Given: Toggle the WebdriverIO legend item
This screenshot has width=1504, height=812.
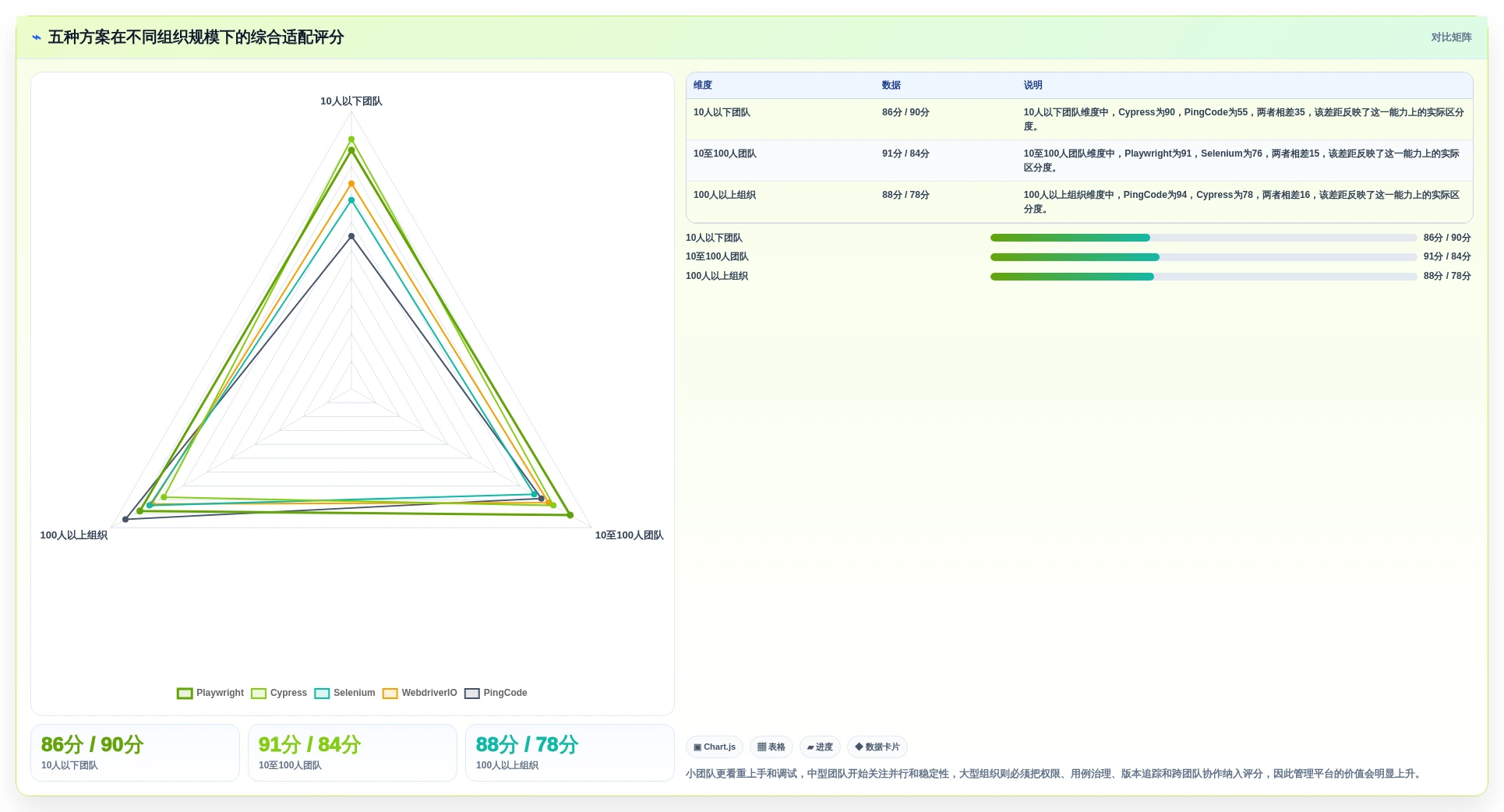Looking at the screenshot, I should pos(420,693).
